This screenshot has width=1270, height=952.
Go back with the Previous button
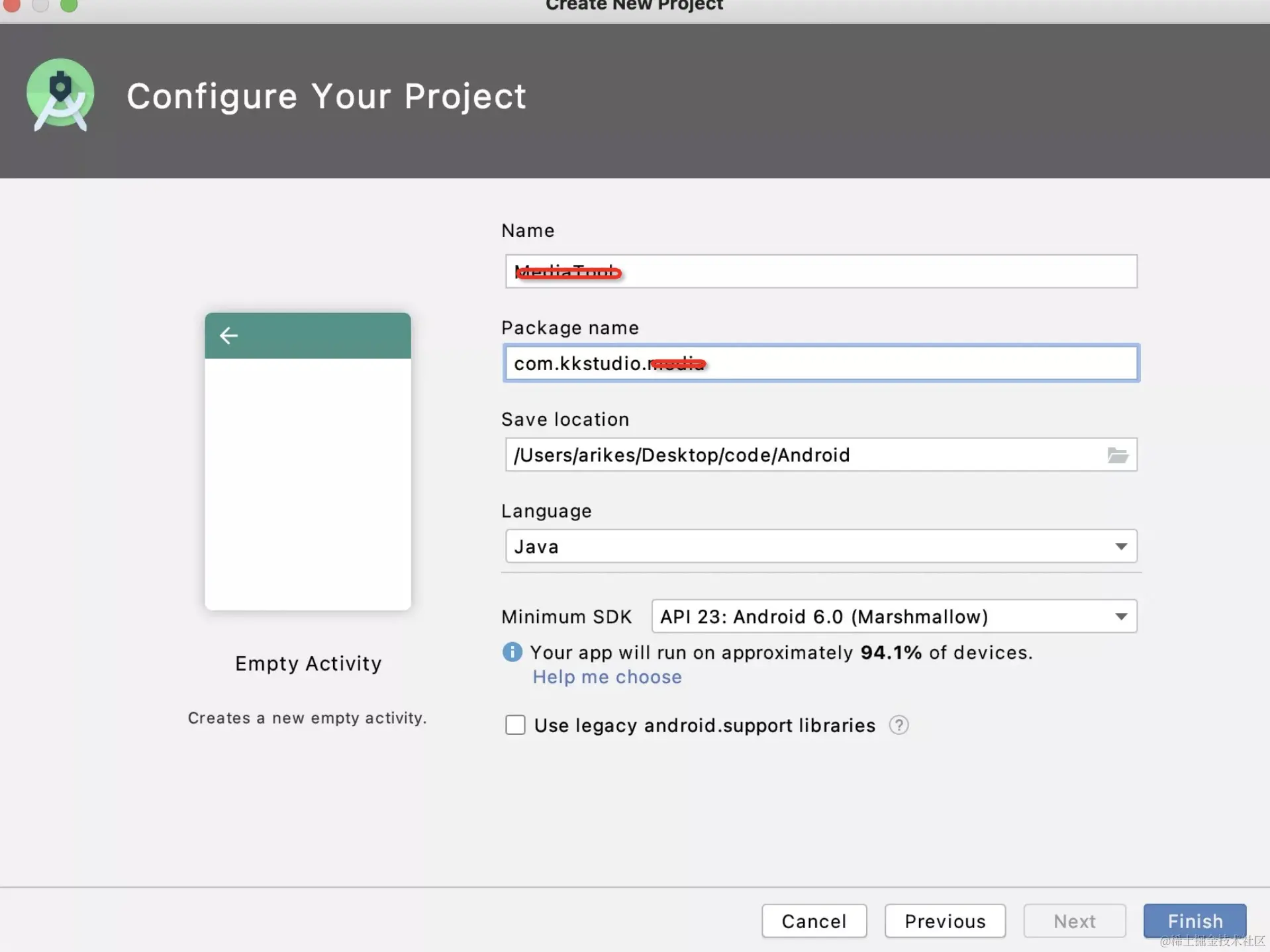[x=944, y=921]
